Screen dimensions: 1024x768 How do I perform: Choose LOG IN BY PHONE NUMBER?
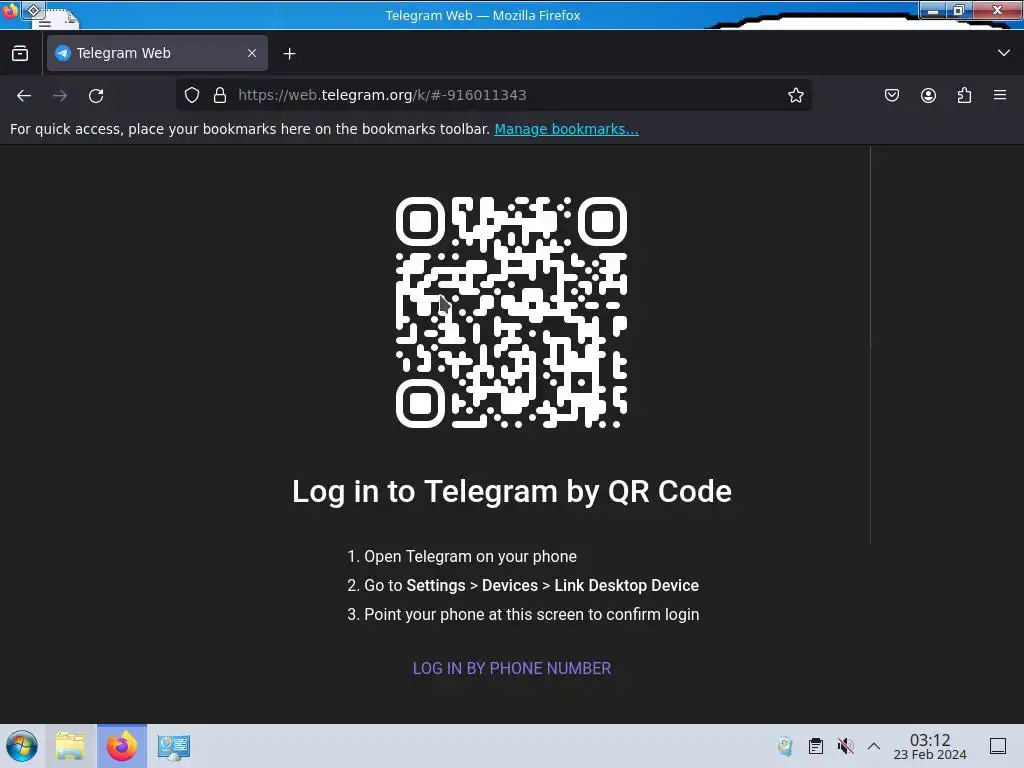tap(512, 668)
